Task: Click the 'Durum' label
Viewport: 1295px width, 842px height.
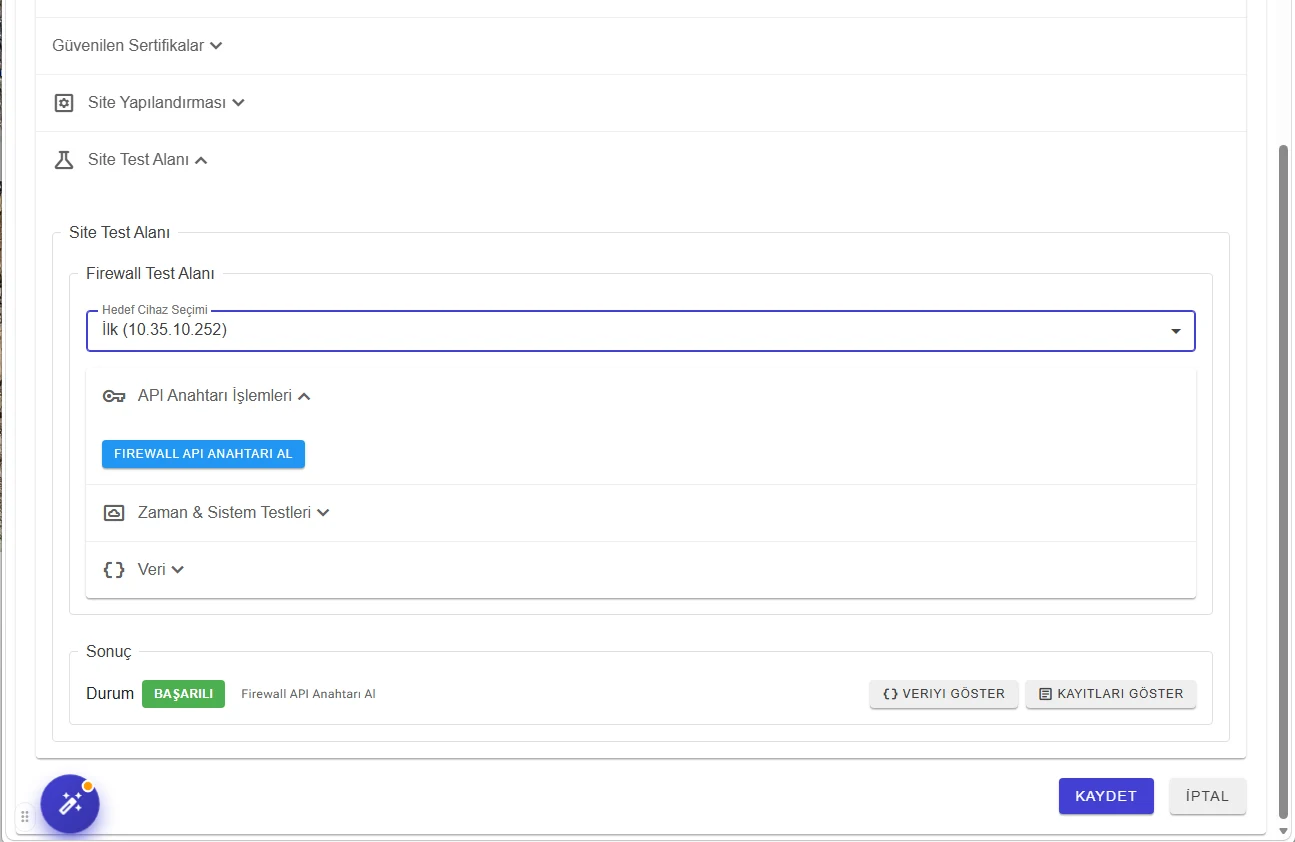Action: click(110, 694)
